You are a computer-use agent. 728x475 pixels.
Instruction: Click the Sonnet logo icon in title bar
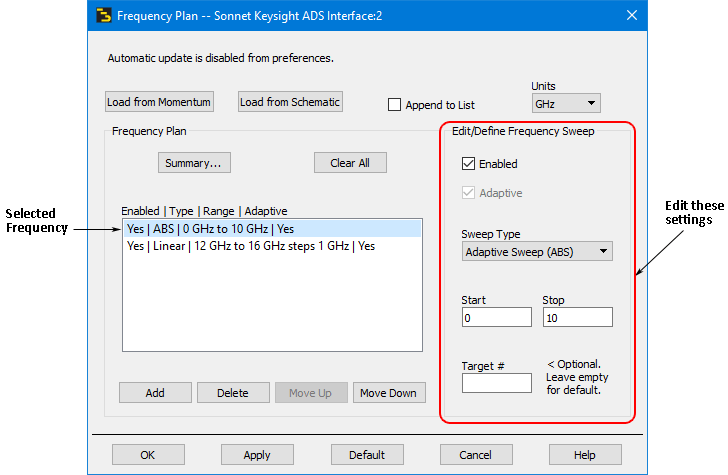[x=104, y=16]
